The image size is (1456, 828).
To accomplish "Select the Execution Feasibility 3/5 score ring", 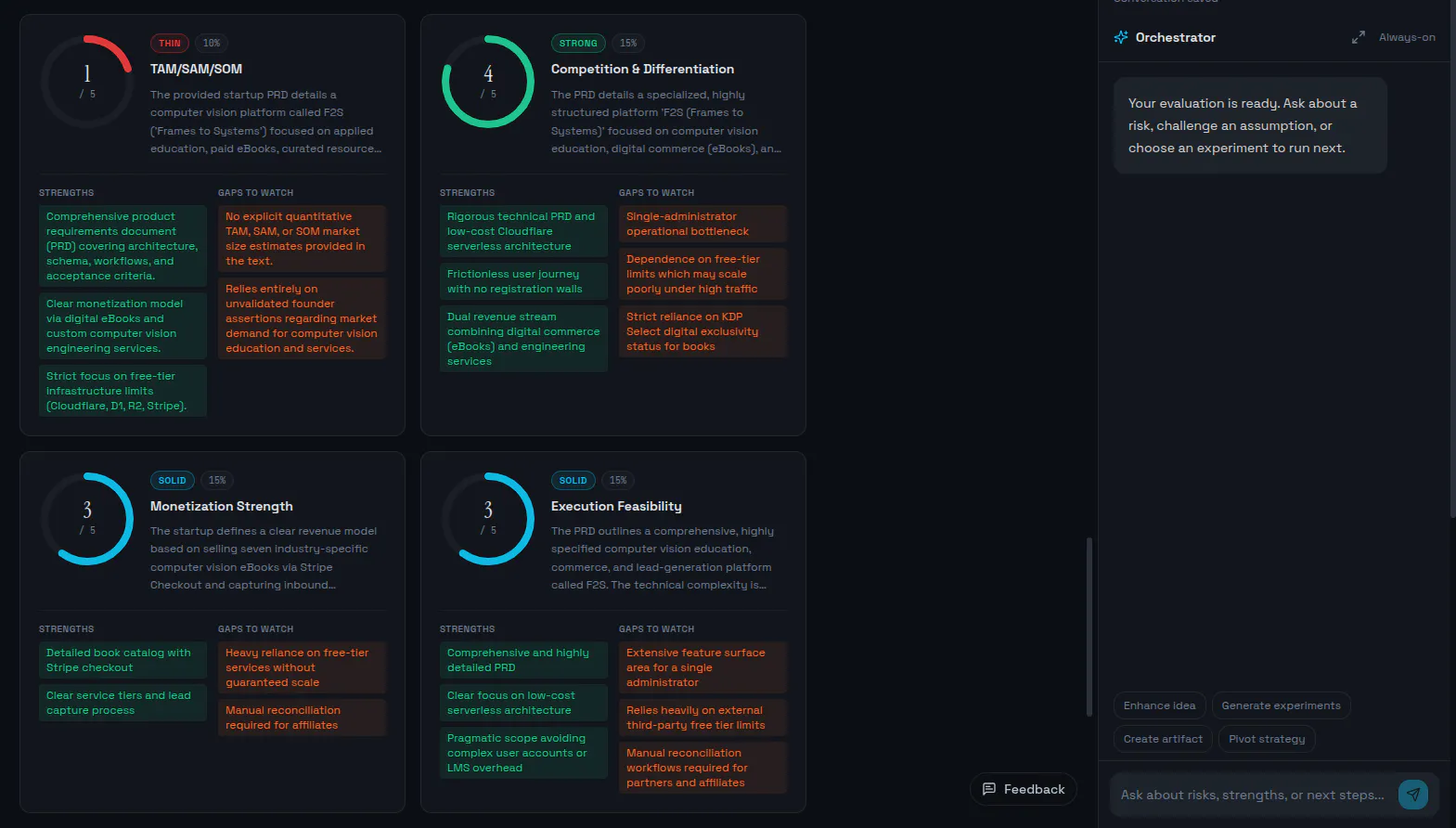I will tap(488, 519).
